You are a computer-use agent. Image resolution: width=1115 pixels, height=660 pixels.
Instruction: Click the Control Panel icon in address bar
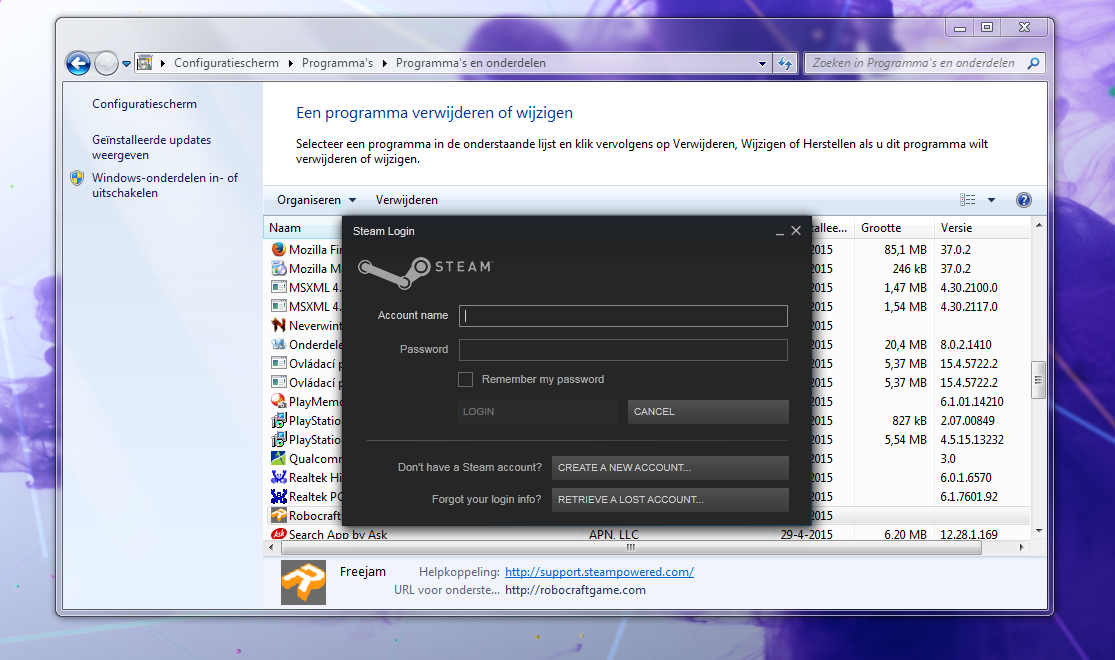click(x=144, y=63)
